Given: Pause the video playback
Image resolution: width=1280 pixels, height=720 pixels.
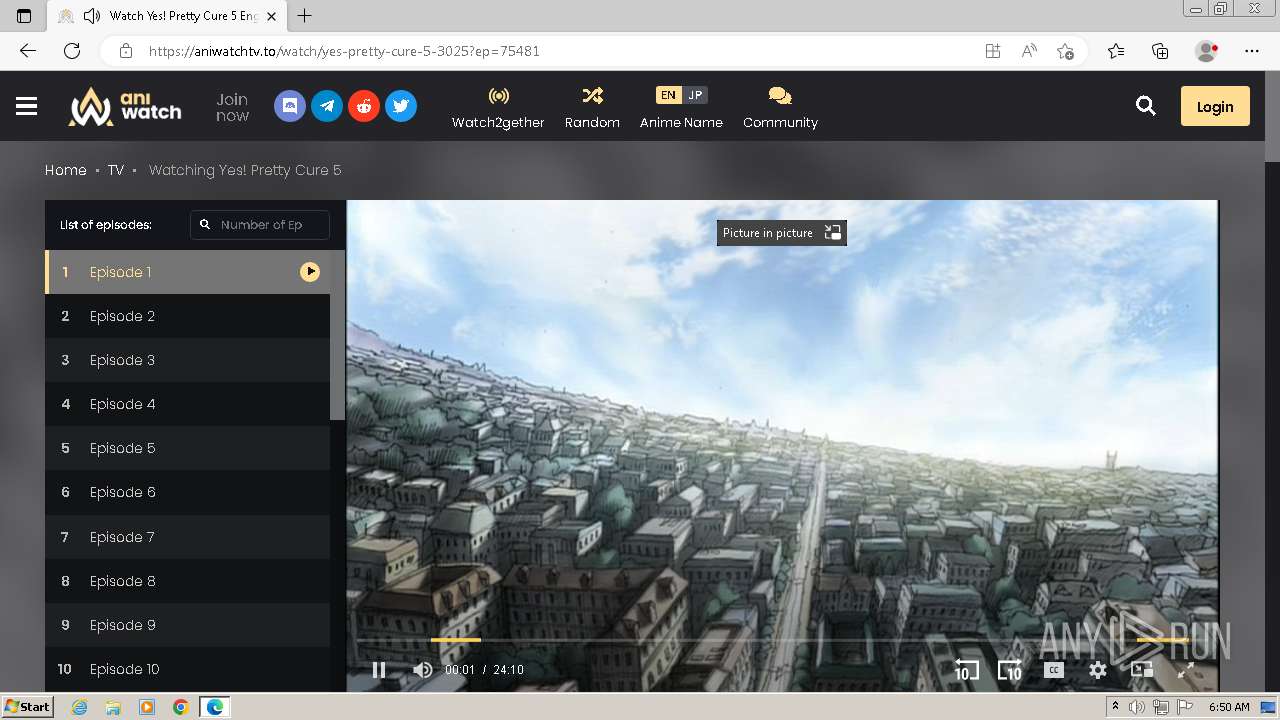Looking at the screenshot, I should coord(379,670).
